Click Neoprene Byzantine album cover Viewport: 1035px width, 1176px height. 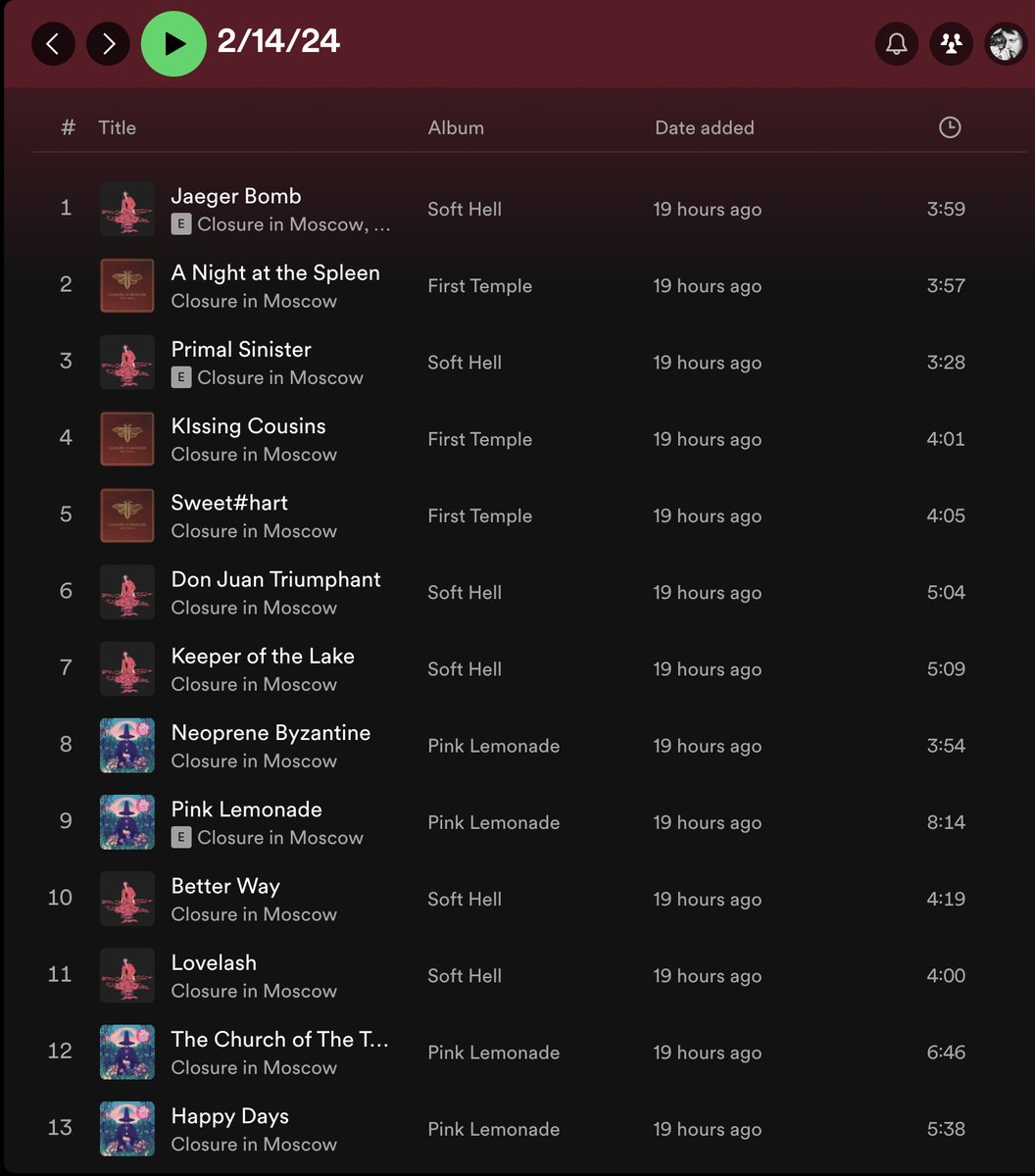(x=127, y=746)
